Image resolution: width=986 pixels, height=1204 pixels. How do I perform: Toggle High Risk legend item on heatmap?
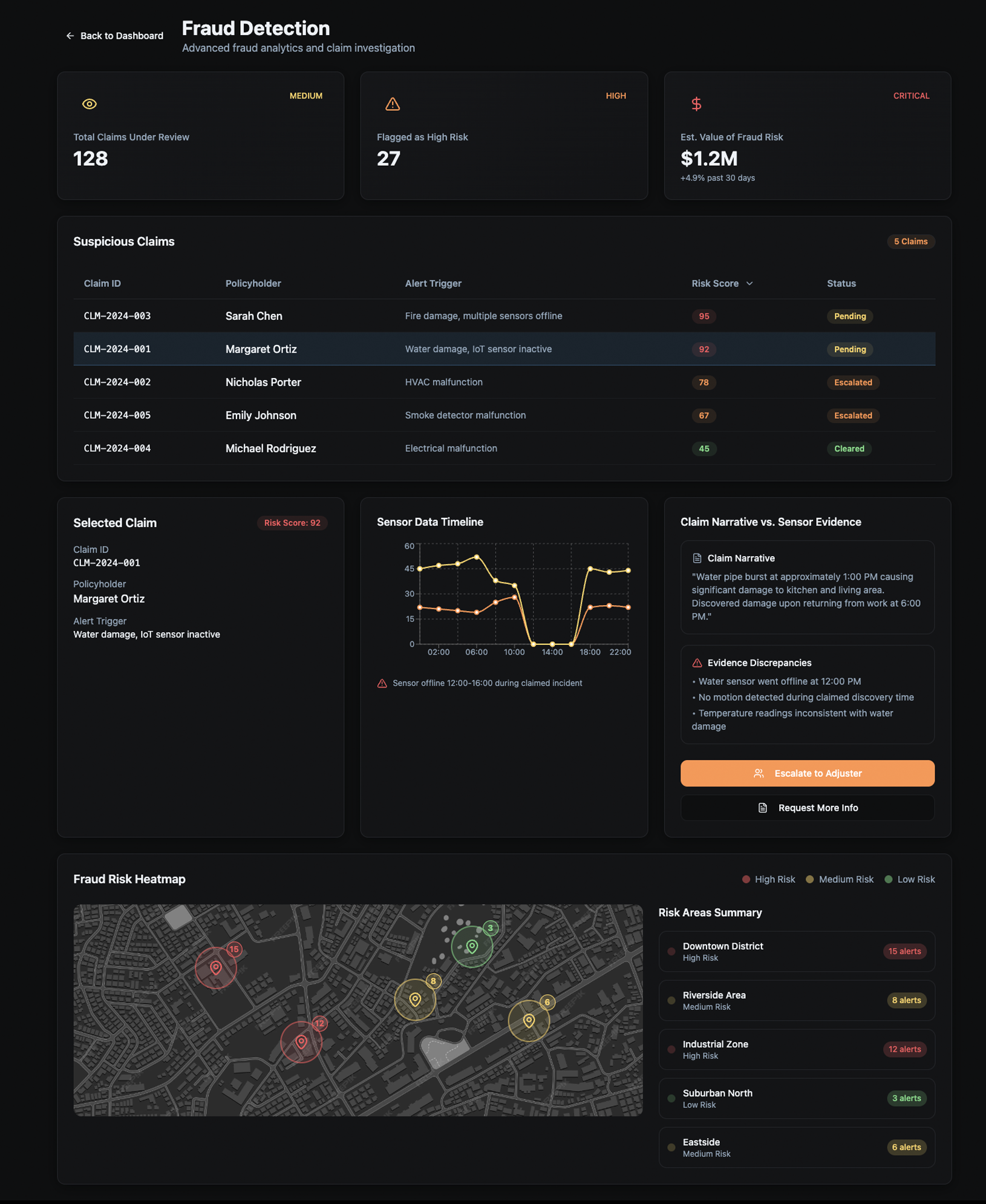pyautogui.click(x=768, y=879)
